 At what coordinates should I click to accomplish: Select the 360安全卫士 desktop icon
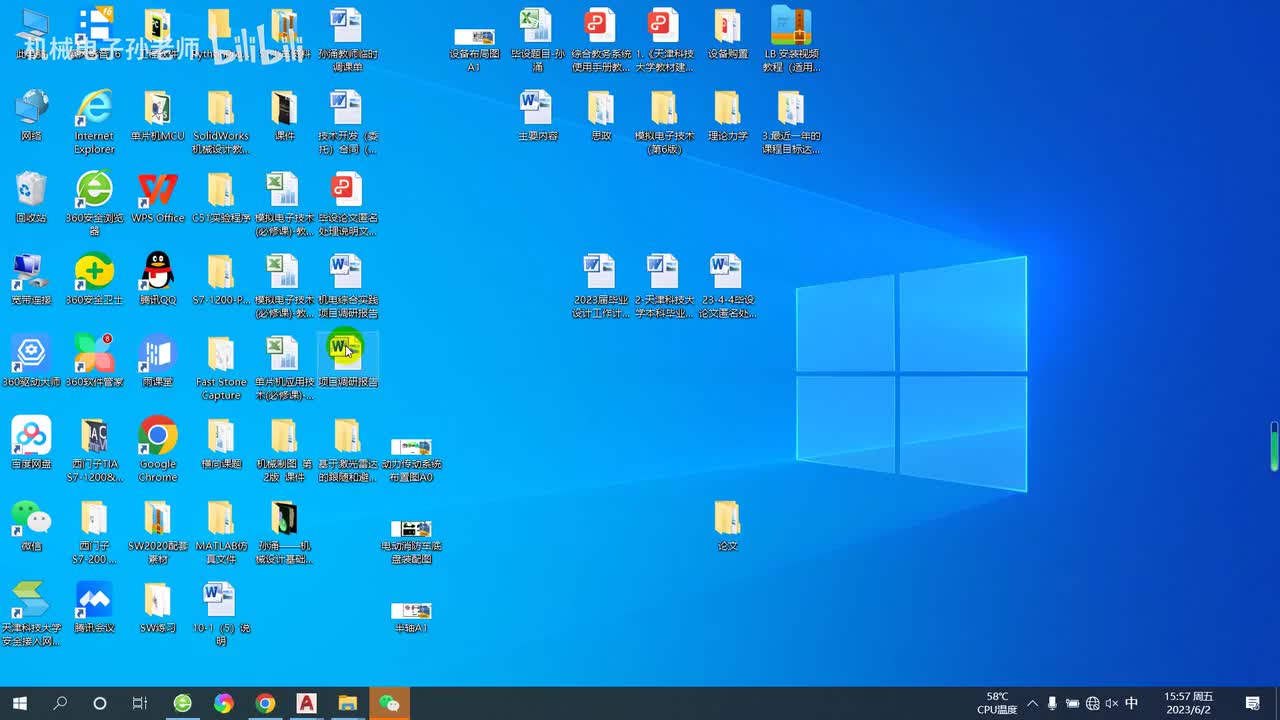94,272
